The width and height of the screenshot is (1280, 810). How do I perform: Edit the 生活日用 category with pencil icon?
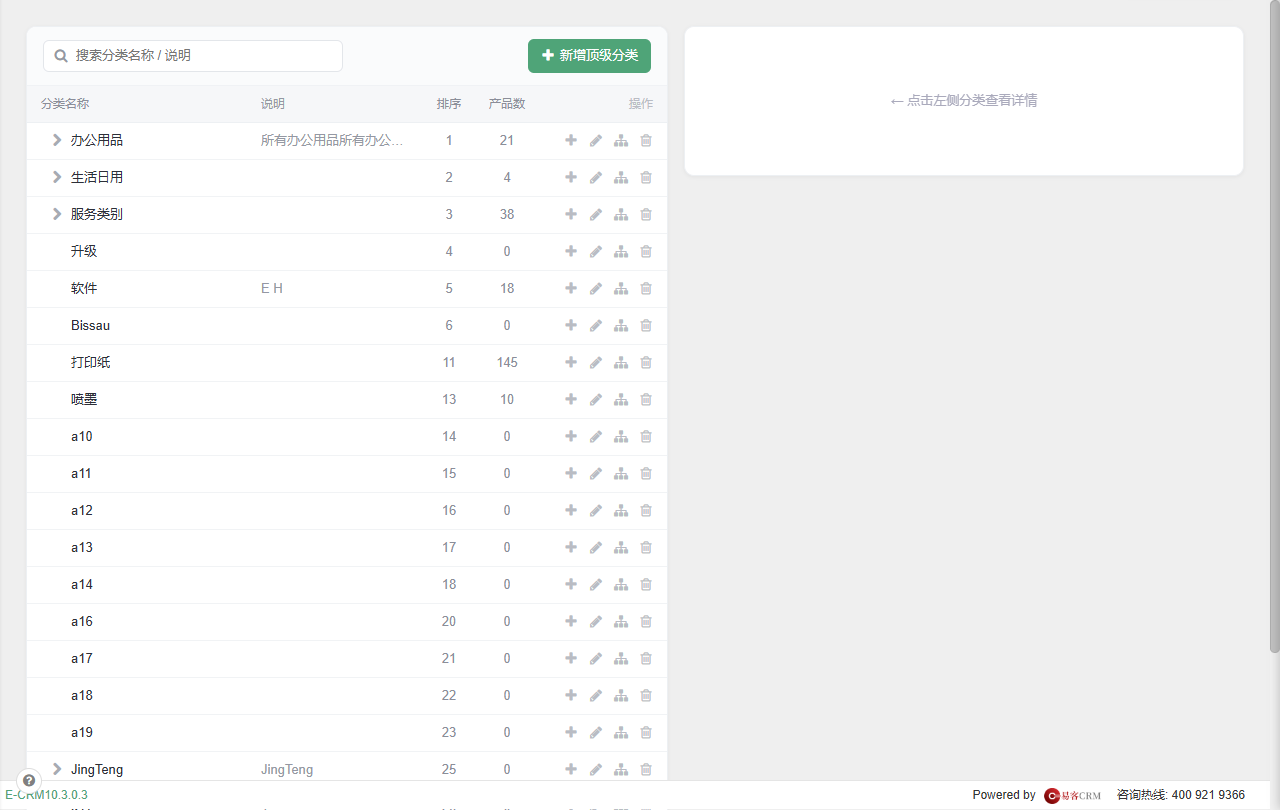point(596,177)
